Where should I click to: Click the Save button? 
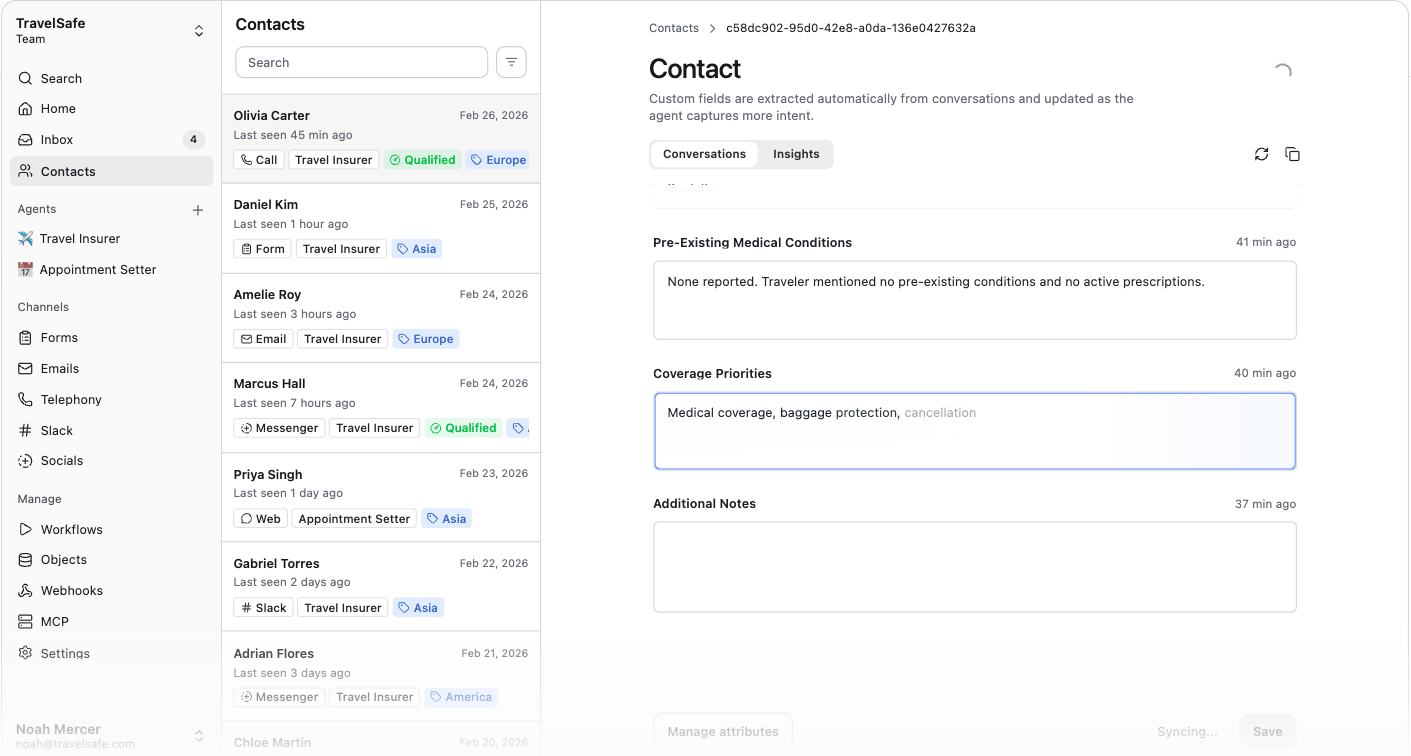coord(1267,731)
